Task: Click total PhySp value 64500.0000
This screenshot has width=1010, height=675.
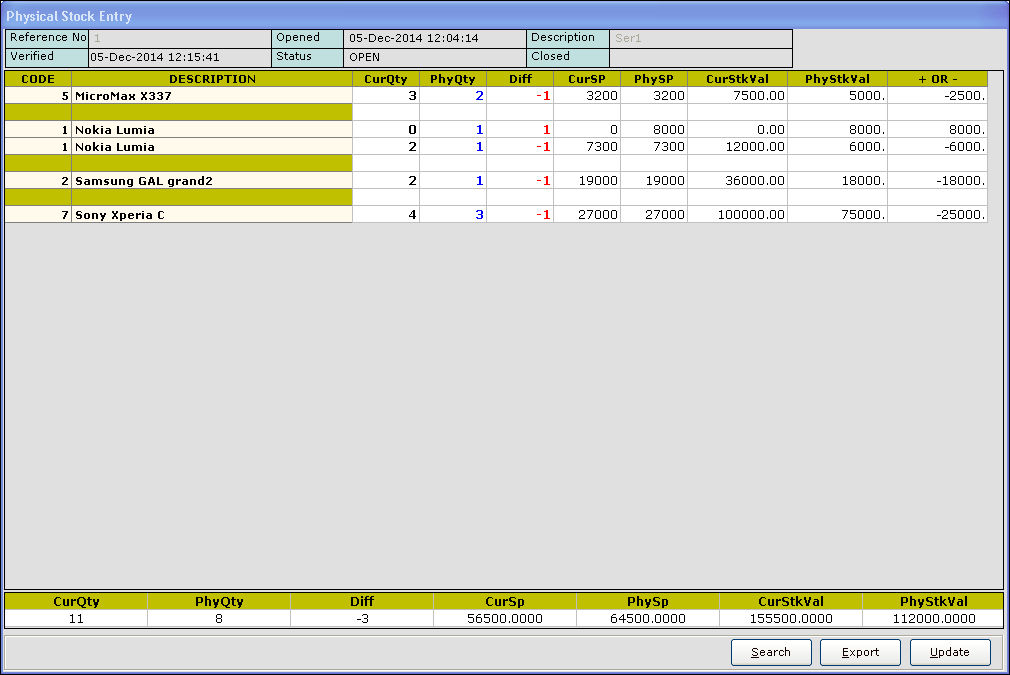Action: (x=648, y=619)
